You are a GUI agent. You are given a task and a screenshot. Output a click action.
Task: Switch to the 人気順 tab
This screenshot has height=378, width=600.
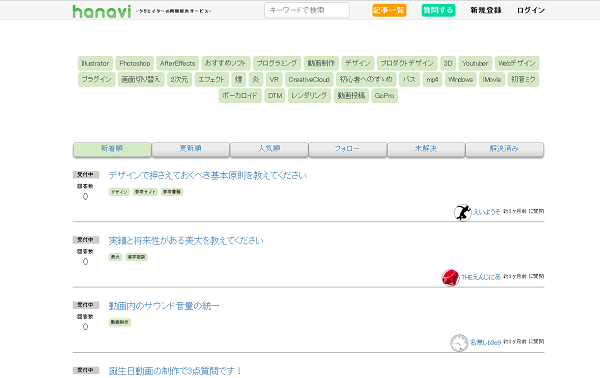tap(269, 149)
